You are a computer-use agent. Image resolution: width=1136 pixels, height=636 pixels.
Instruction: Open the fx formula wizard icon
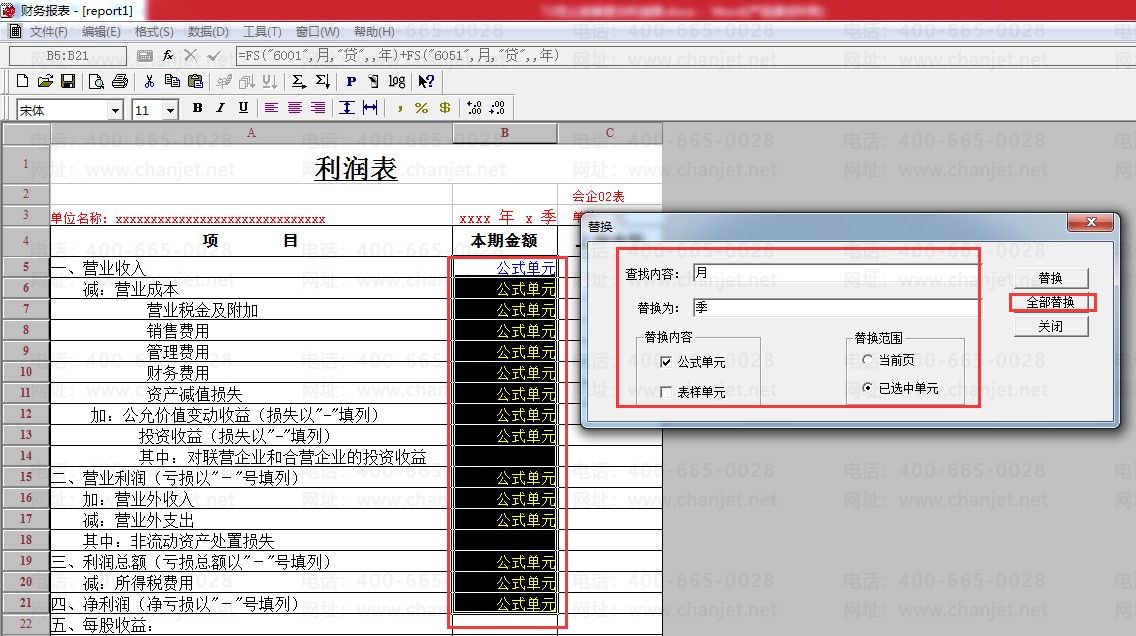coord(167,56)
